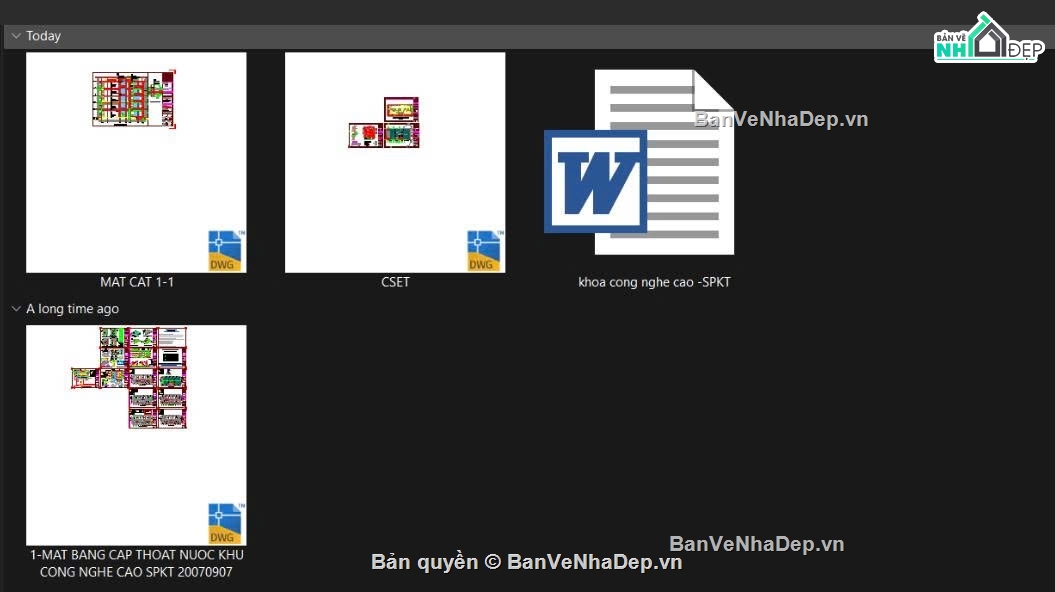
Task: Click the MAT CAT 1-1 file name
Action: pyautogui.click(x=137, y=282)
